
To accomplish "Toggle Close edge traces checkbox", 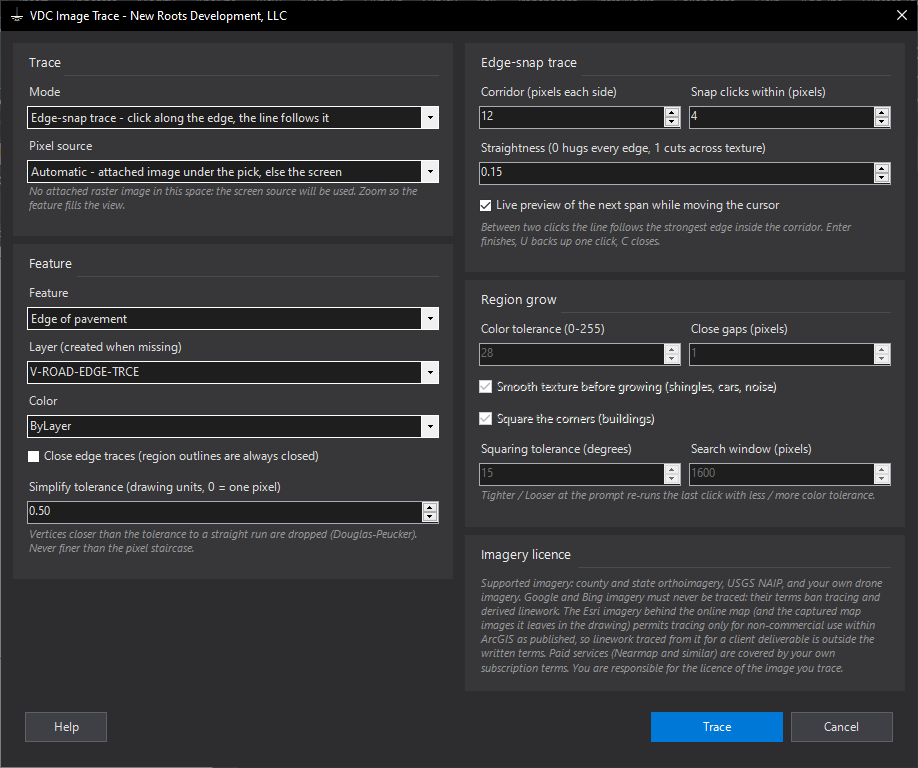I will (34, 457).
